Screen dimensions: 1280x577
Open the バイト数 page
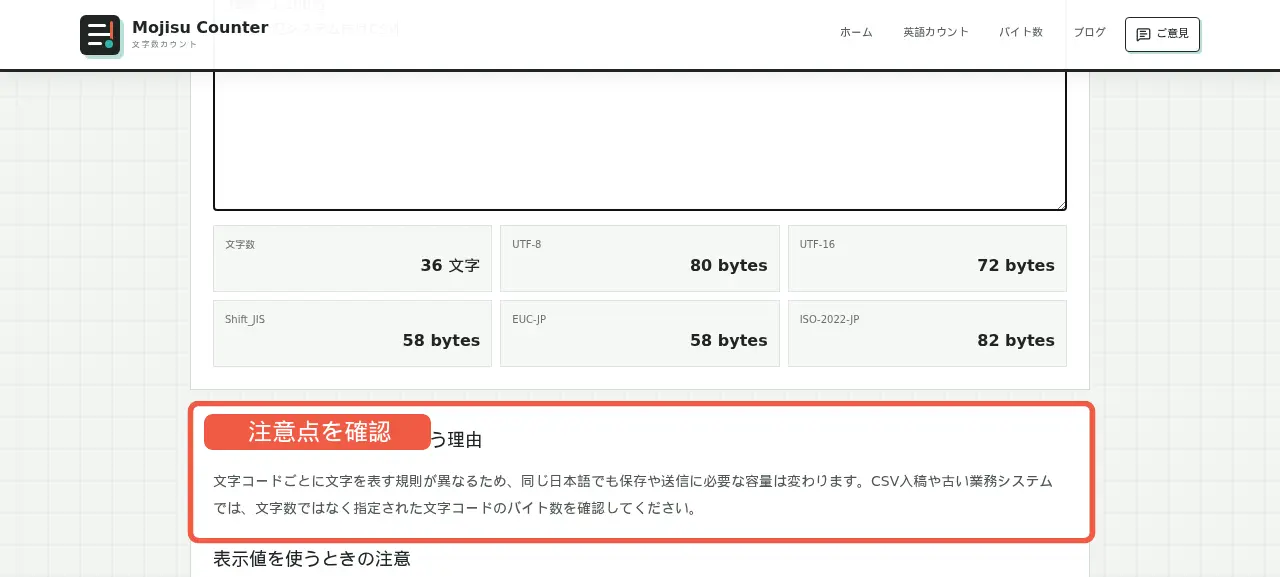(x=1021, y=32)
